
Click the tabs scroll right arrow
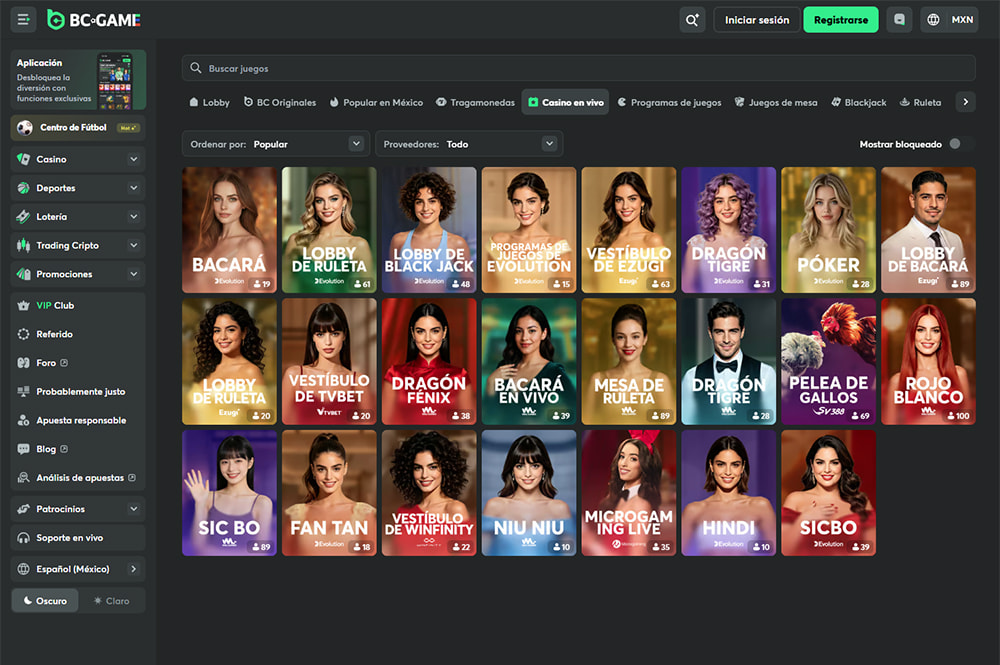point(966,102)
